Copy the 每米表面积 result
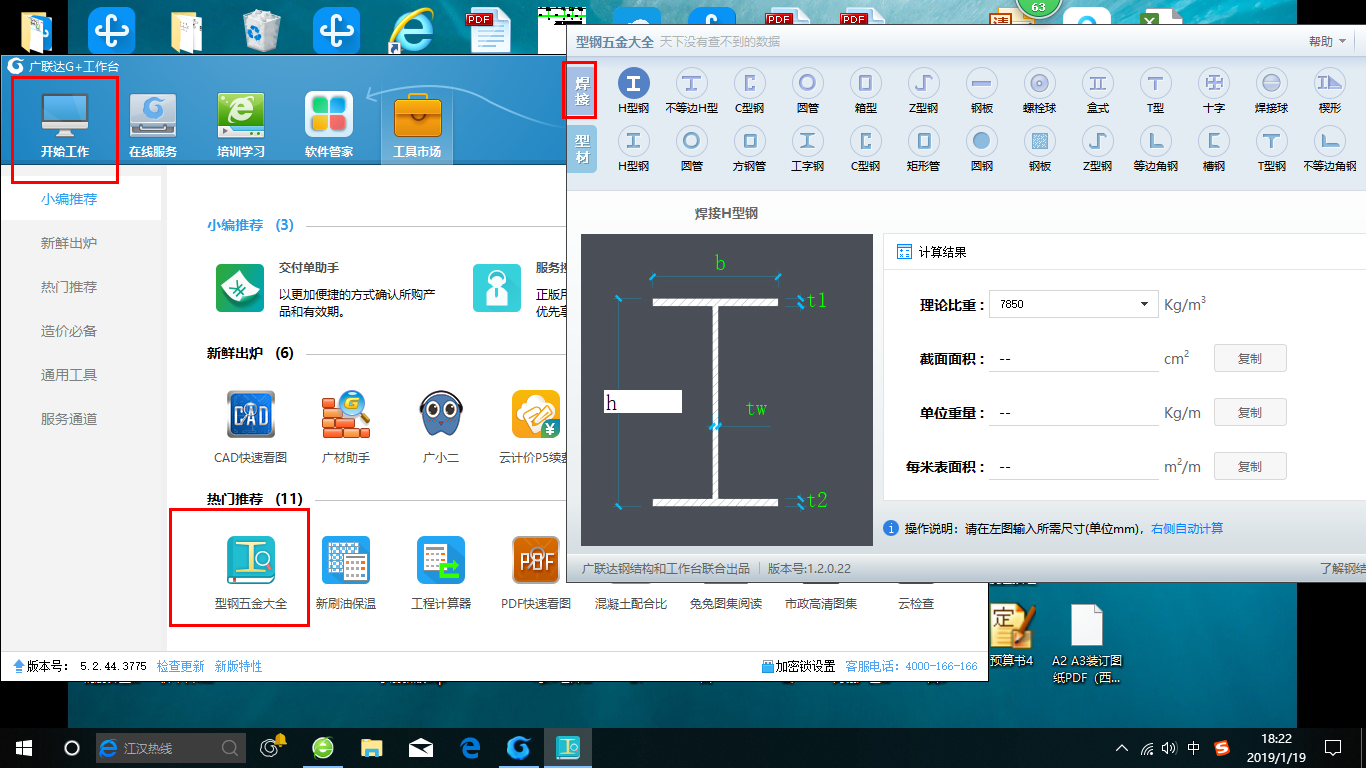This screenshot has width=1366, height=768. (x=1250, y=466)
